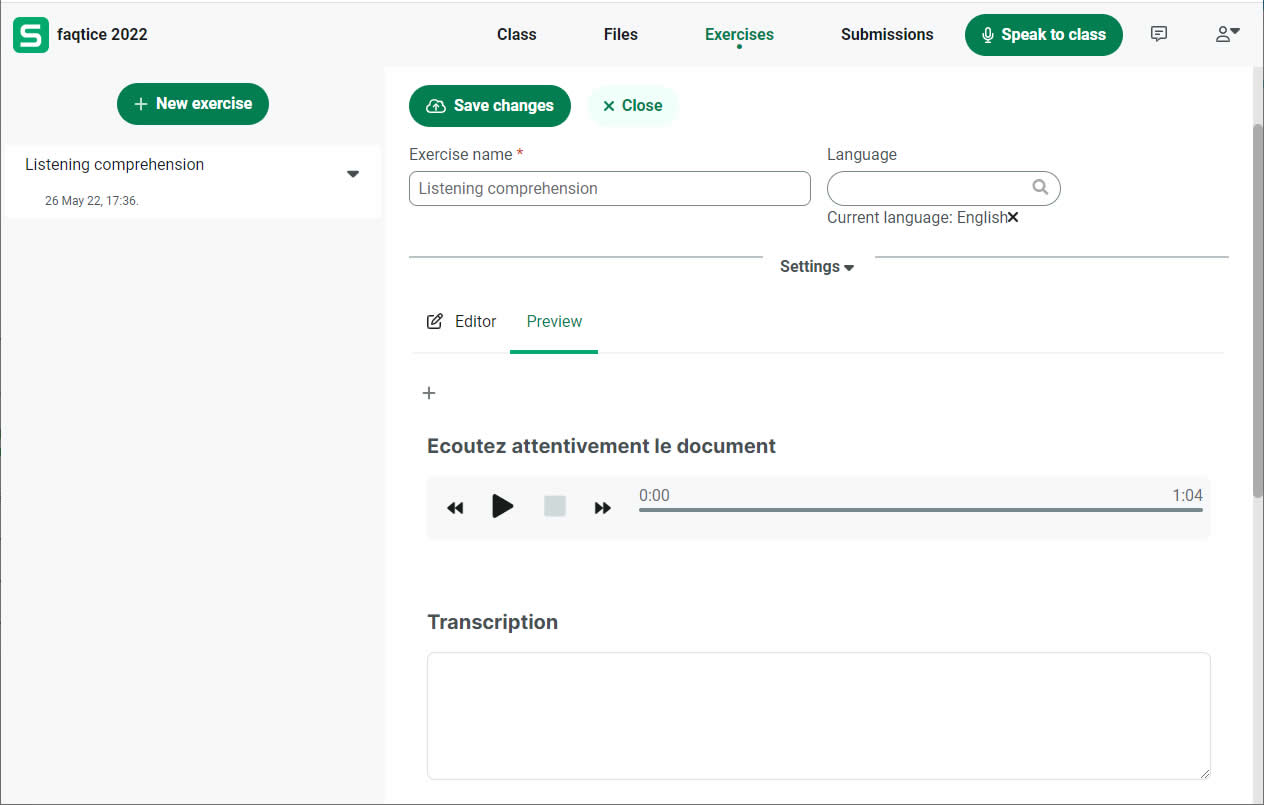
Task: Open the chat messages icon
Action: 1158,34
